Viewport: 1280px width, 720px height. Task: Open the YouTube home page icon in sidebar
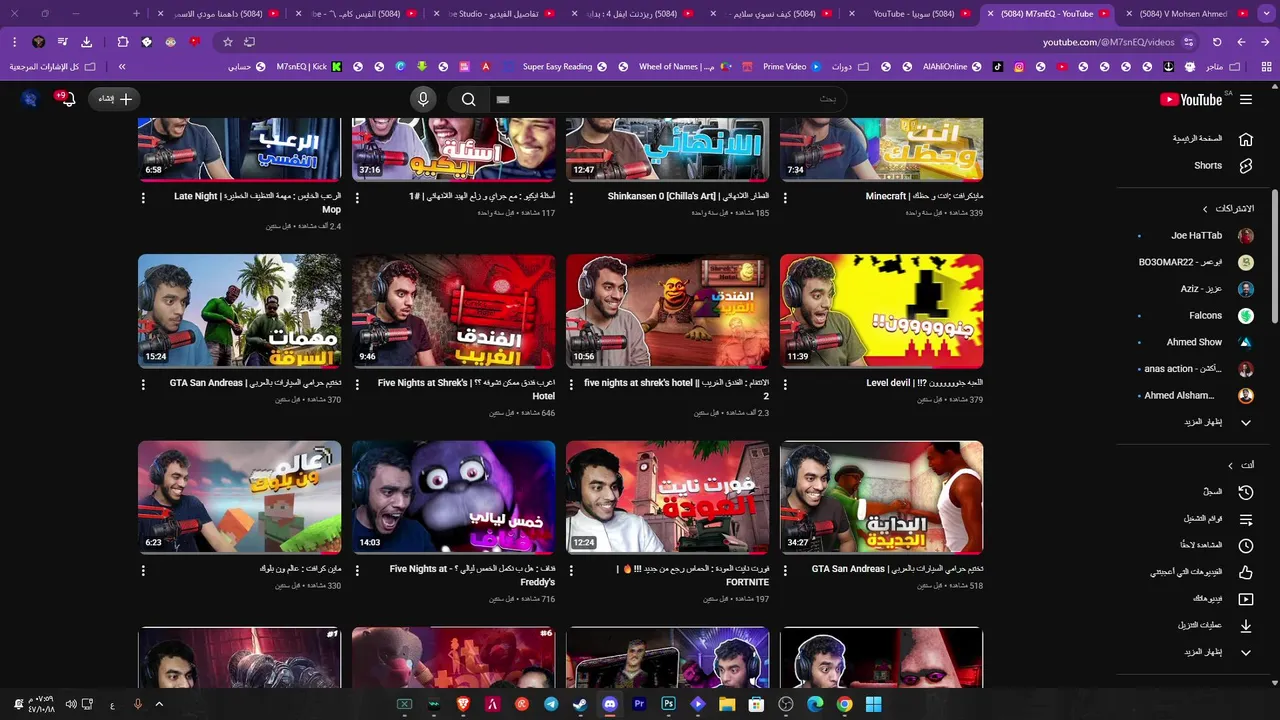click(x=1246, y=139)
